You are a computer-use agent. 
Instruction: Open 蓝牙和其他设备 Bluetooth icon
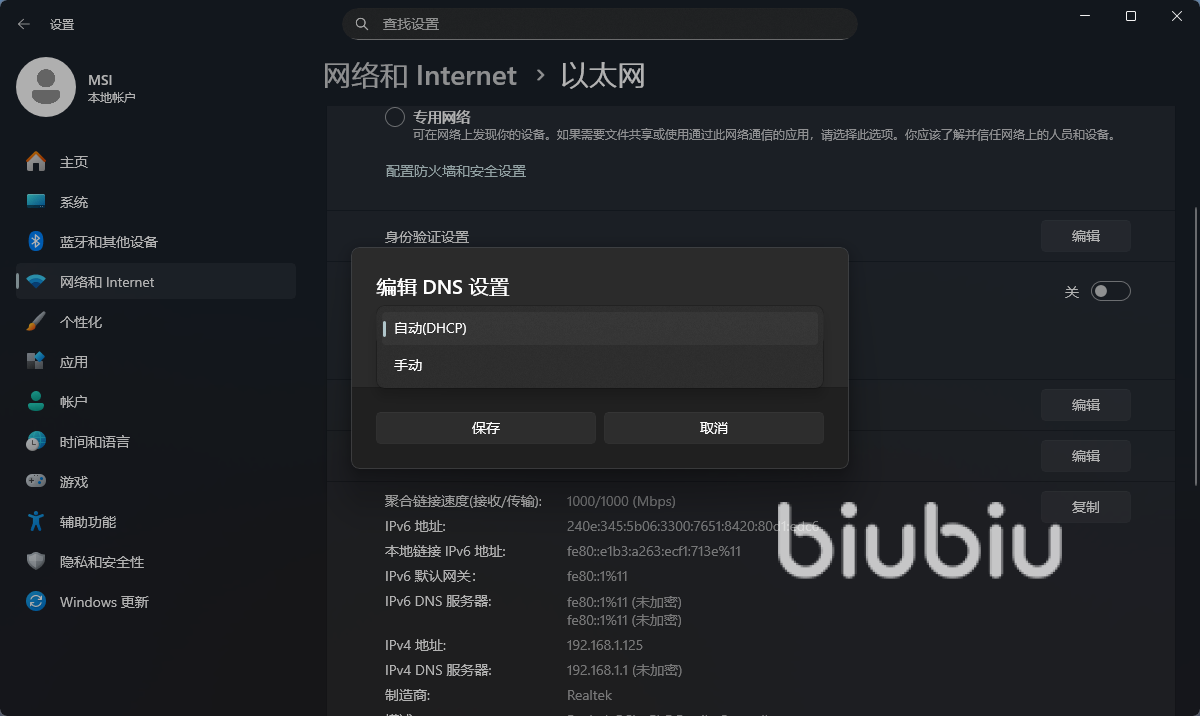(36, 242)
